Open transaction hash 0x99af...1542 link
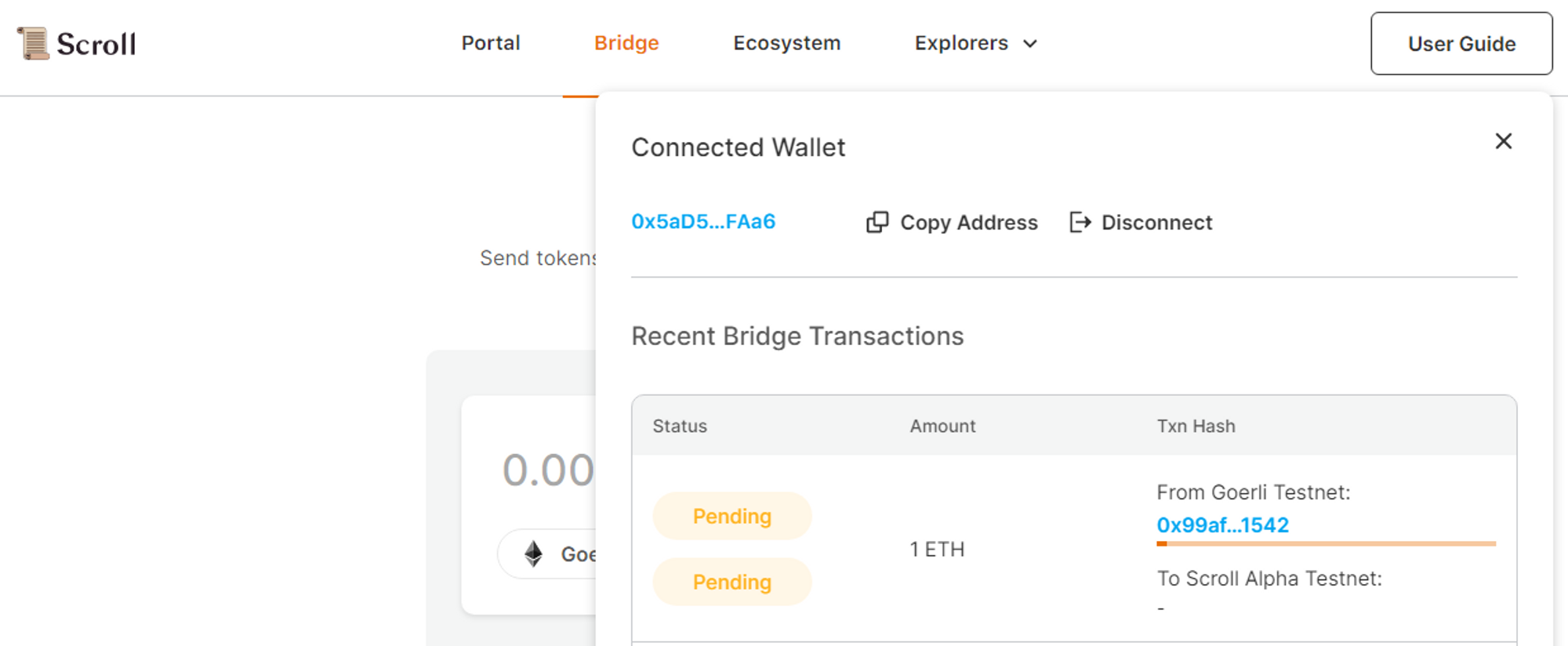The image size is (1568, 646). 1222,525
